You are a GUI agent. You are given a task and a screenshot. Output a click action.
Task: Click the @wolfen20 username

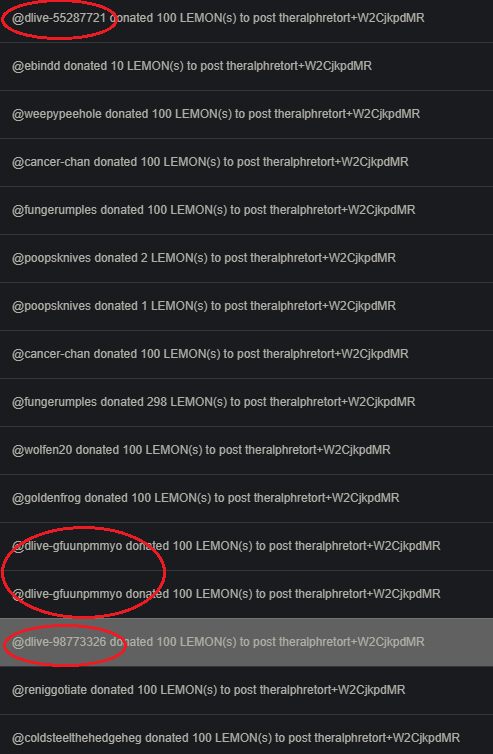pos(42,450)
